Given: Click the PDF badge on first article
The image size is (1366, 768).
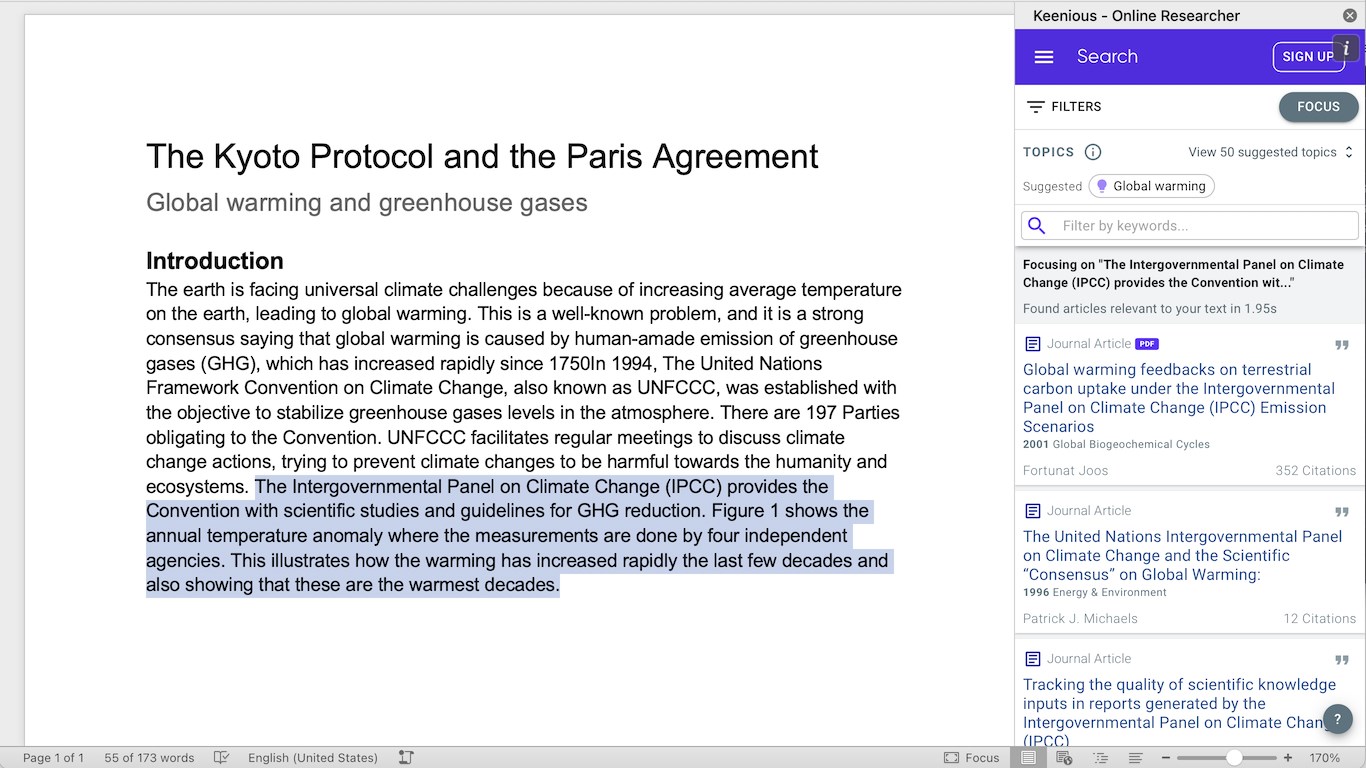Looking at the screenshot, I should point(1147,344).
